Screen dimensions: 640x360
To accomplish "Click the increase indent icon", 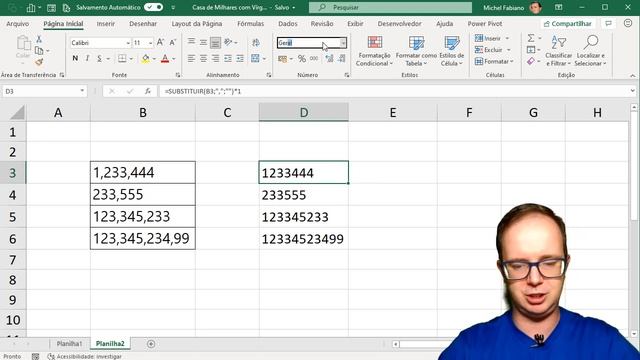I will point(240,59).
